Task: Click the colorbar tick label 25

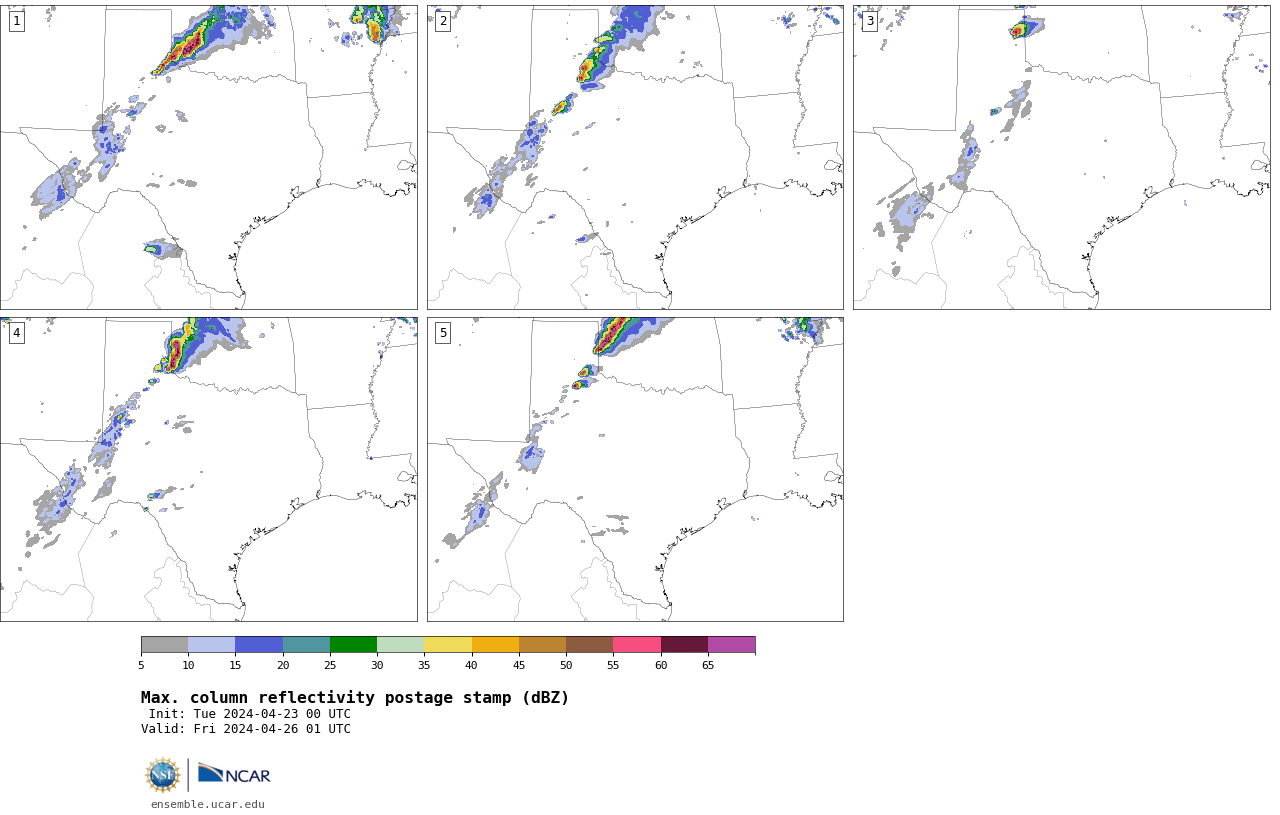Action: (x=330, y=666)
